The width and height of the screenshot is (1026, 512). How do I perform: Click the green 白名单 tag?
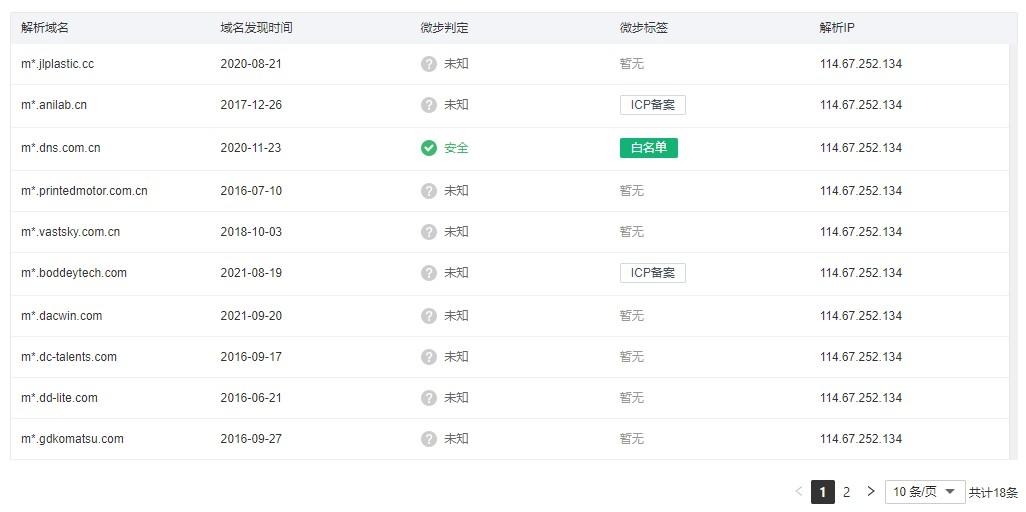pos(648,148)
